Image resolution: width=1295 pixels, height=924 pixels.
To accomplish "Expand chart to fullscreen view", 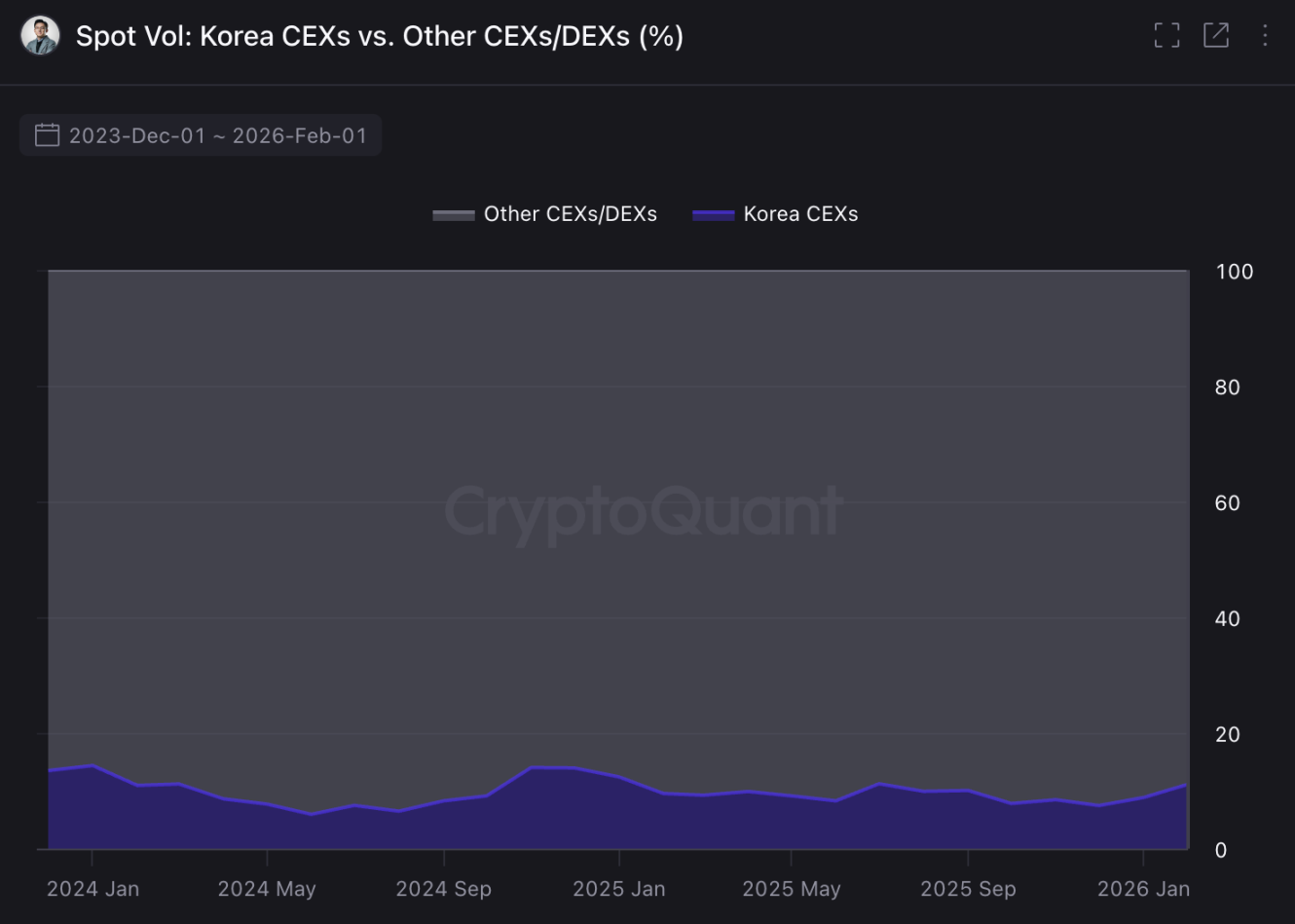I will coord(1166,36).
